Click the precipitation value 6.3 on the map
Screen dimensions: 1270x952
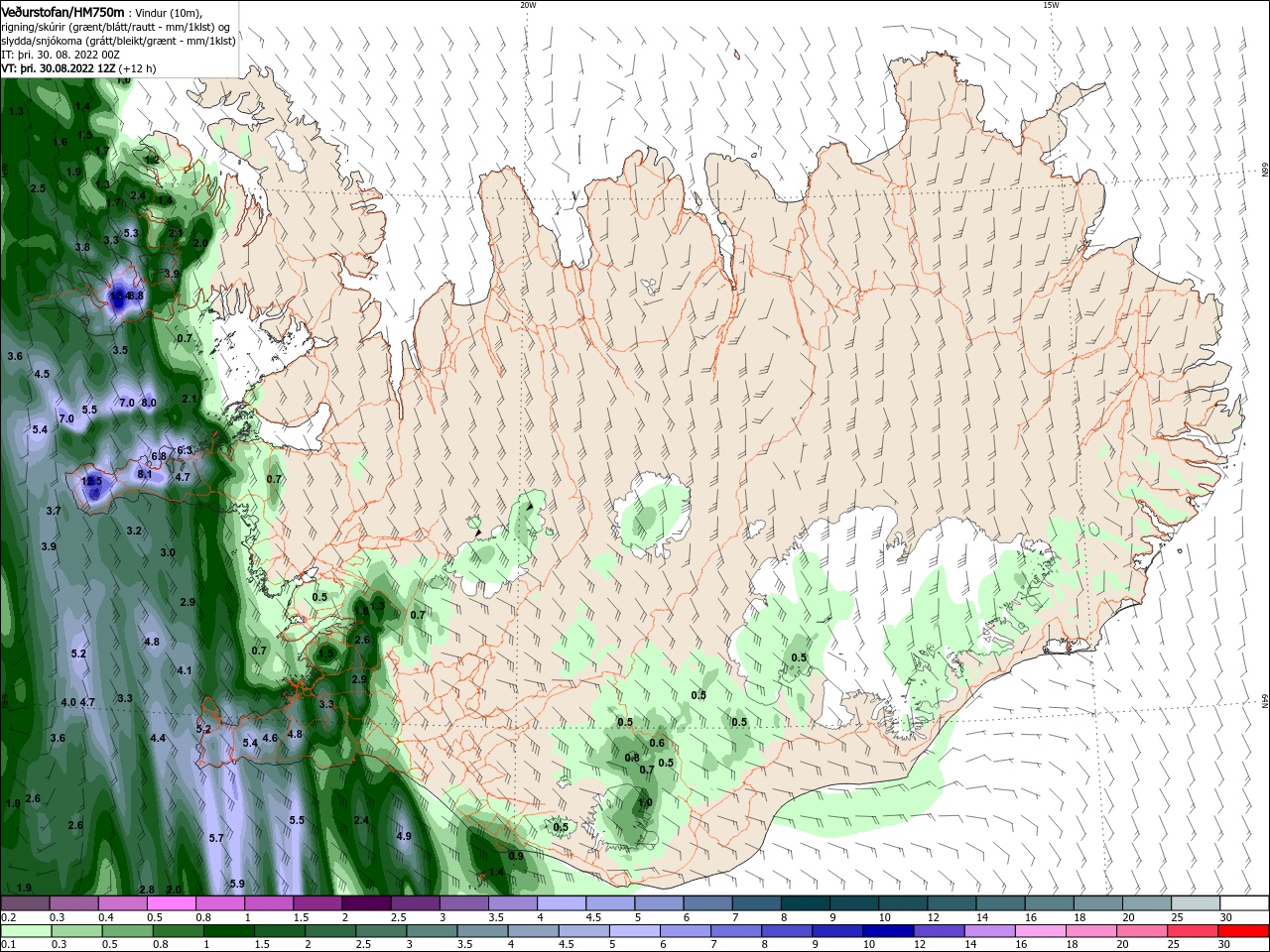tap(185, 450)
